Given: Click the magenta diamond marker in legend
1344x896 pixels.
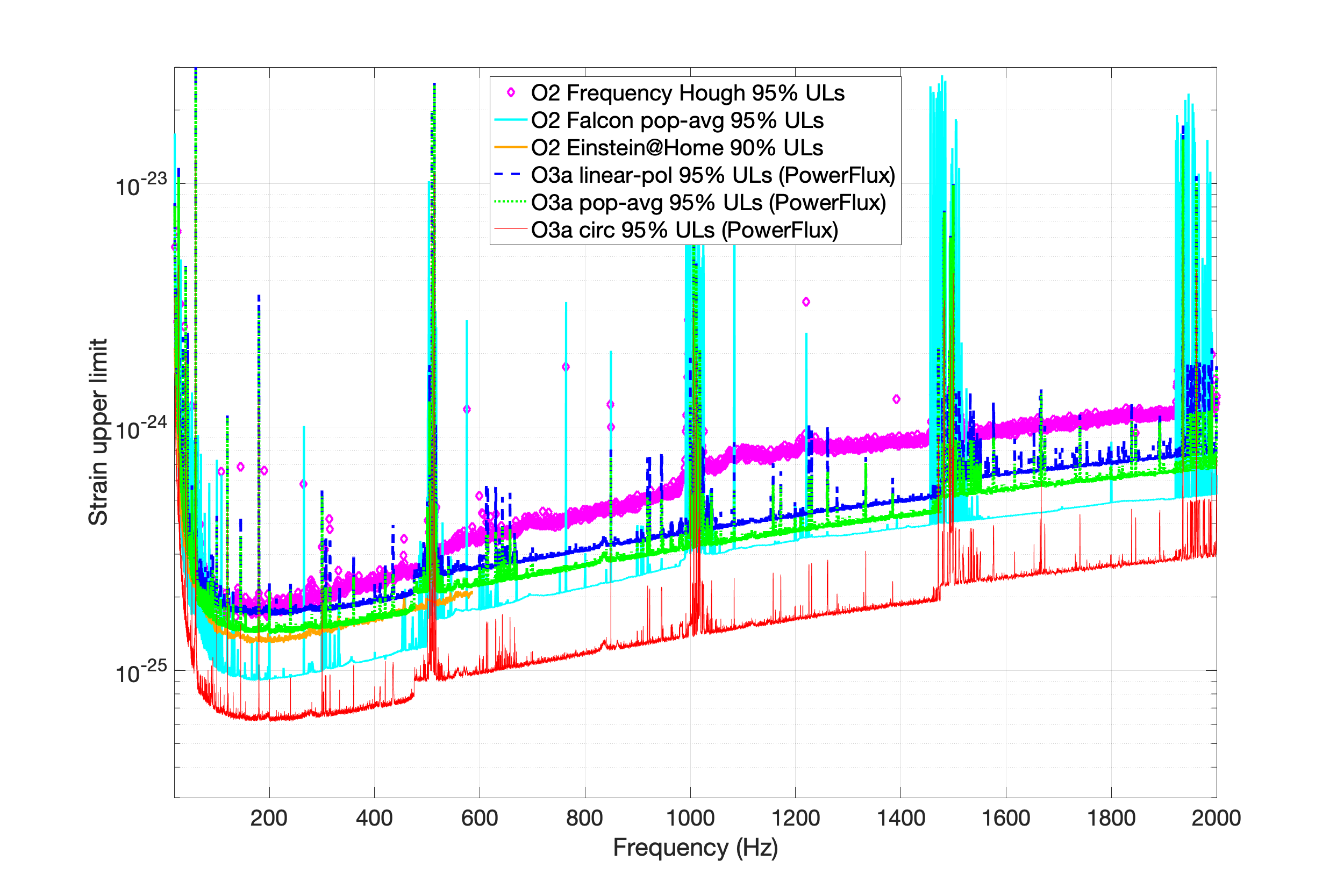Looking at the screenshot, I should click(511, 92).
